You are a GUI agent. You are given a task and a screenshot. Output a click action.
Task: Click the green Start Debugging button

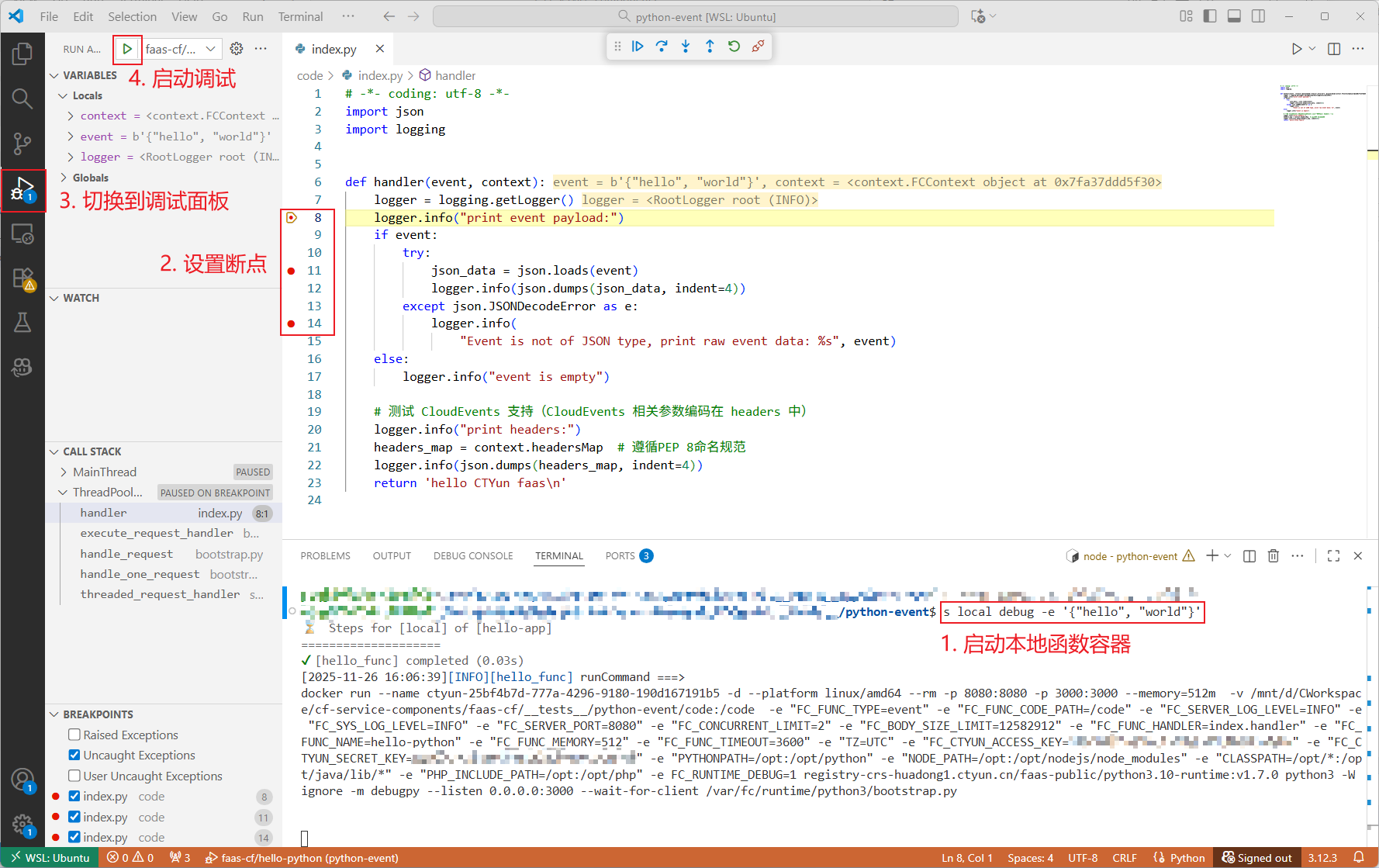(127, 49)
